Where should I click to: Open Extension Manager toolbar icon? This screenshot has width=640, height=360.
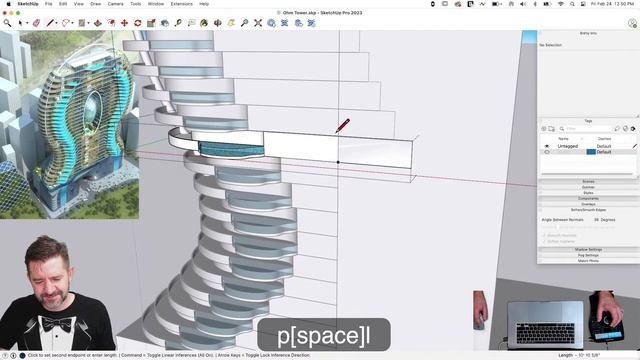[311, 23]
